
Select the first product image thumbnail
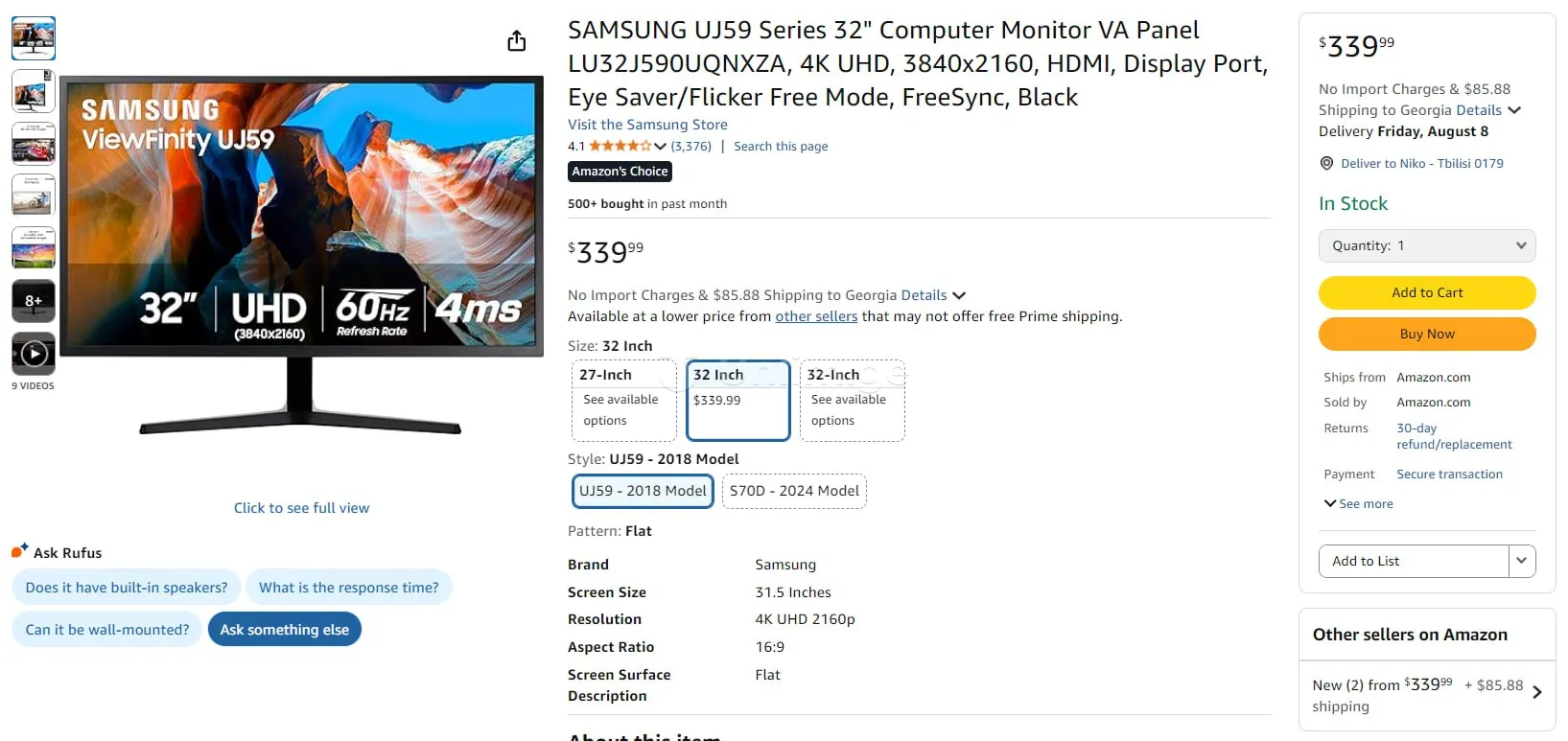[x=34, y=38]
